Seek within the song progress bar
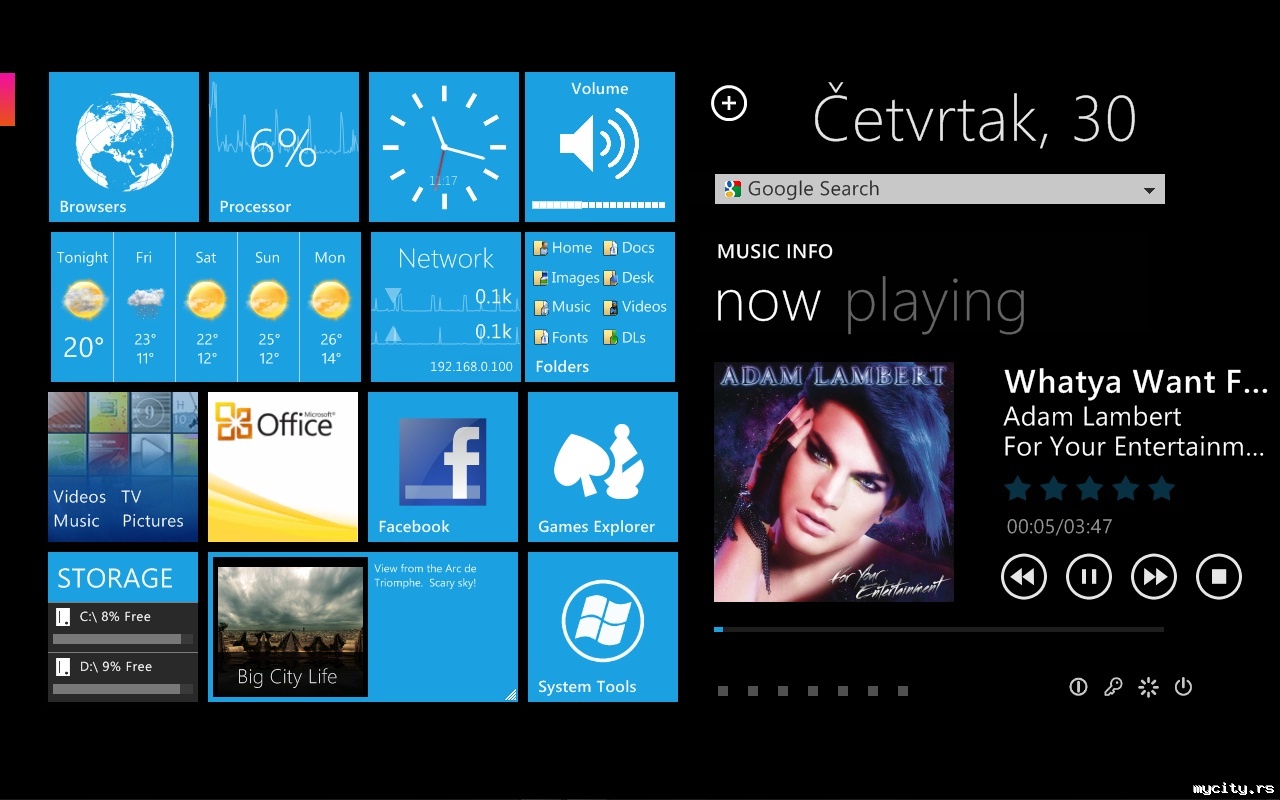This screenshot has height=800, width=1280. tap(939, 629)
